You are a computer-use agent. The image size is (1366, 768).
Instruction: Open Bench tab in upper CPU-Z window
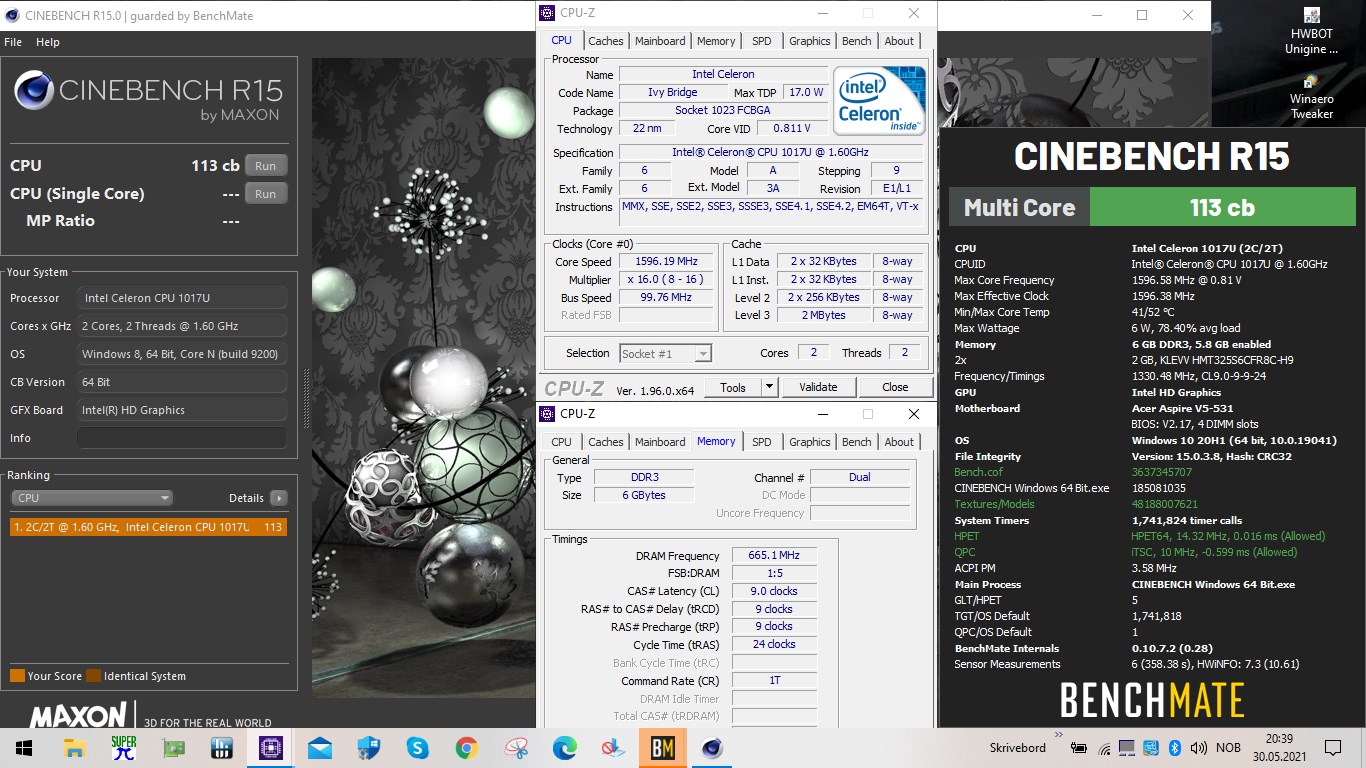pyautogui.click(x=856, y=41)
